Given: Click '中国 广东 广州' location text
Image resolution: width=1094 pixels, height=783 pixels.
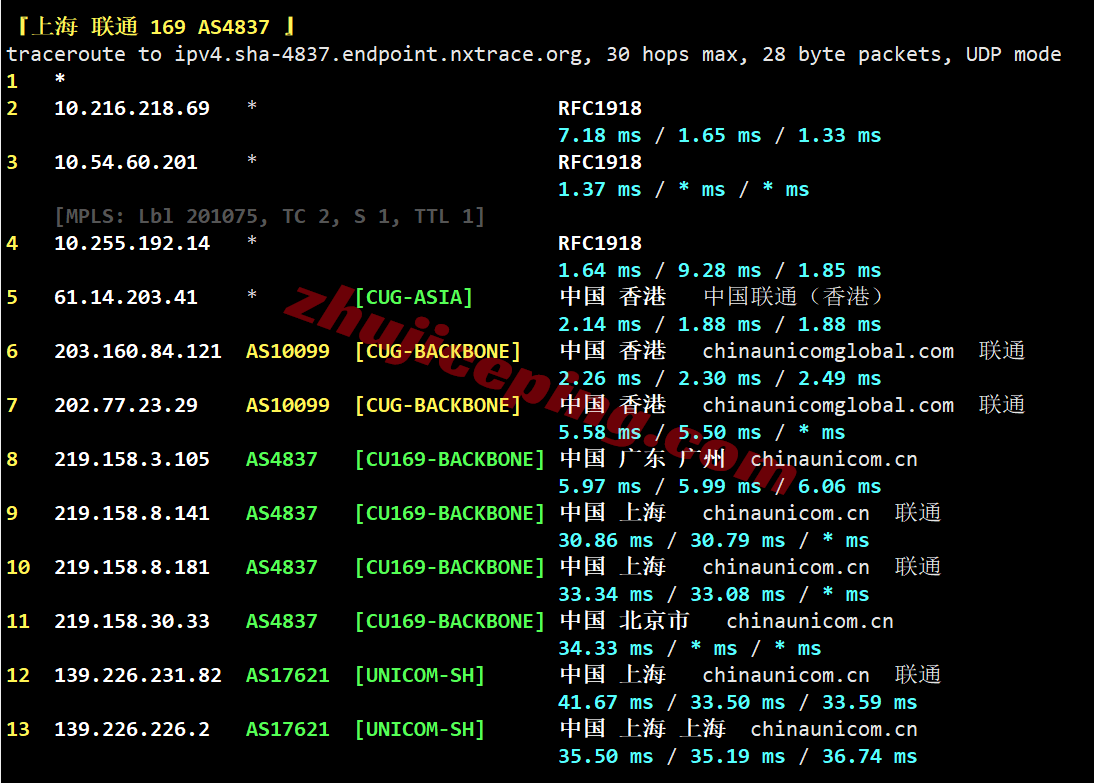Looking at the screenshot, I should point(643,458).
